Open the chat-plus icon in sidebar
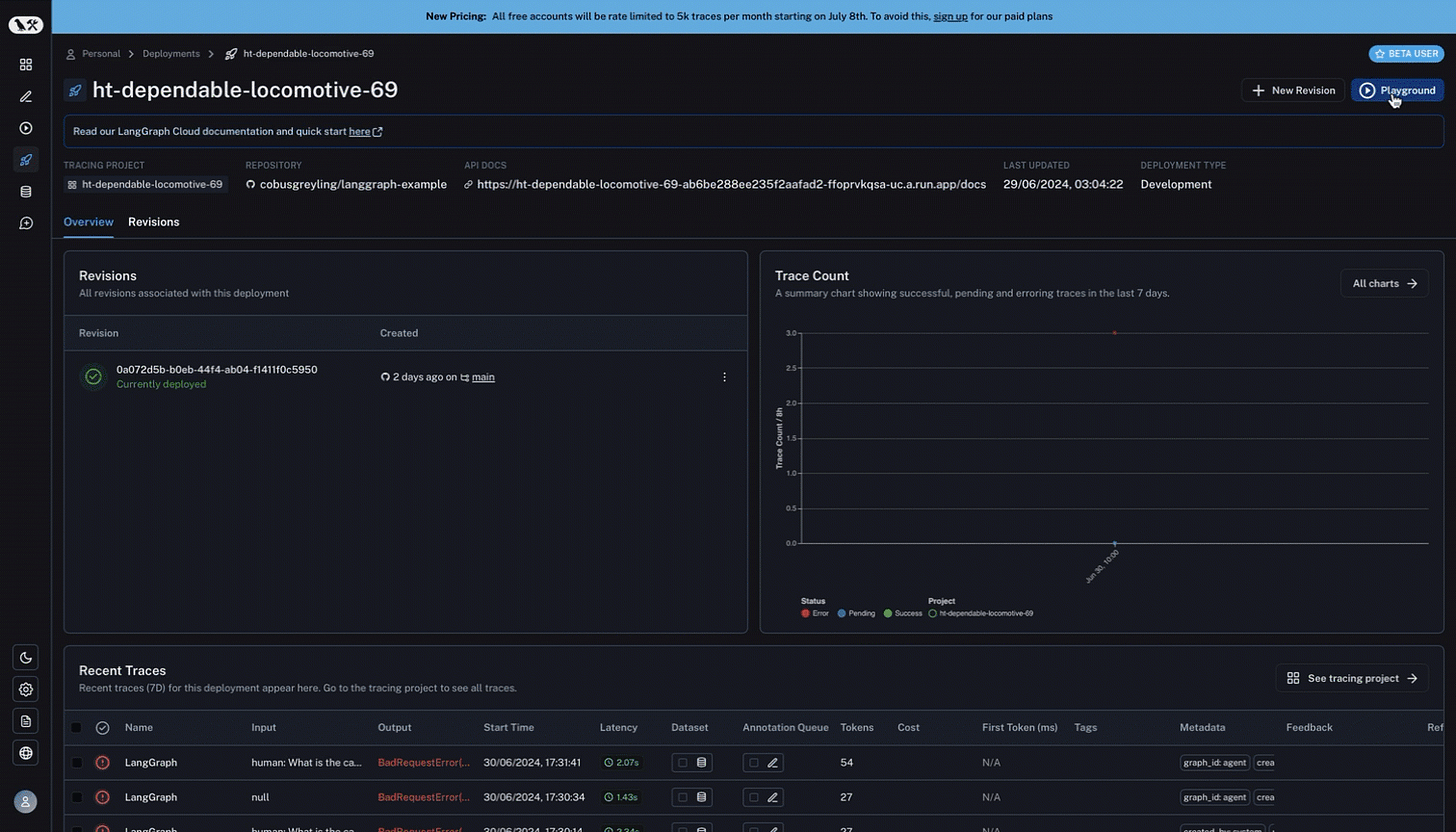Viewport: 1456px width, 832px height. pos(26,223)
